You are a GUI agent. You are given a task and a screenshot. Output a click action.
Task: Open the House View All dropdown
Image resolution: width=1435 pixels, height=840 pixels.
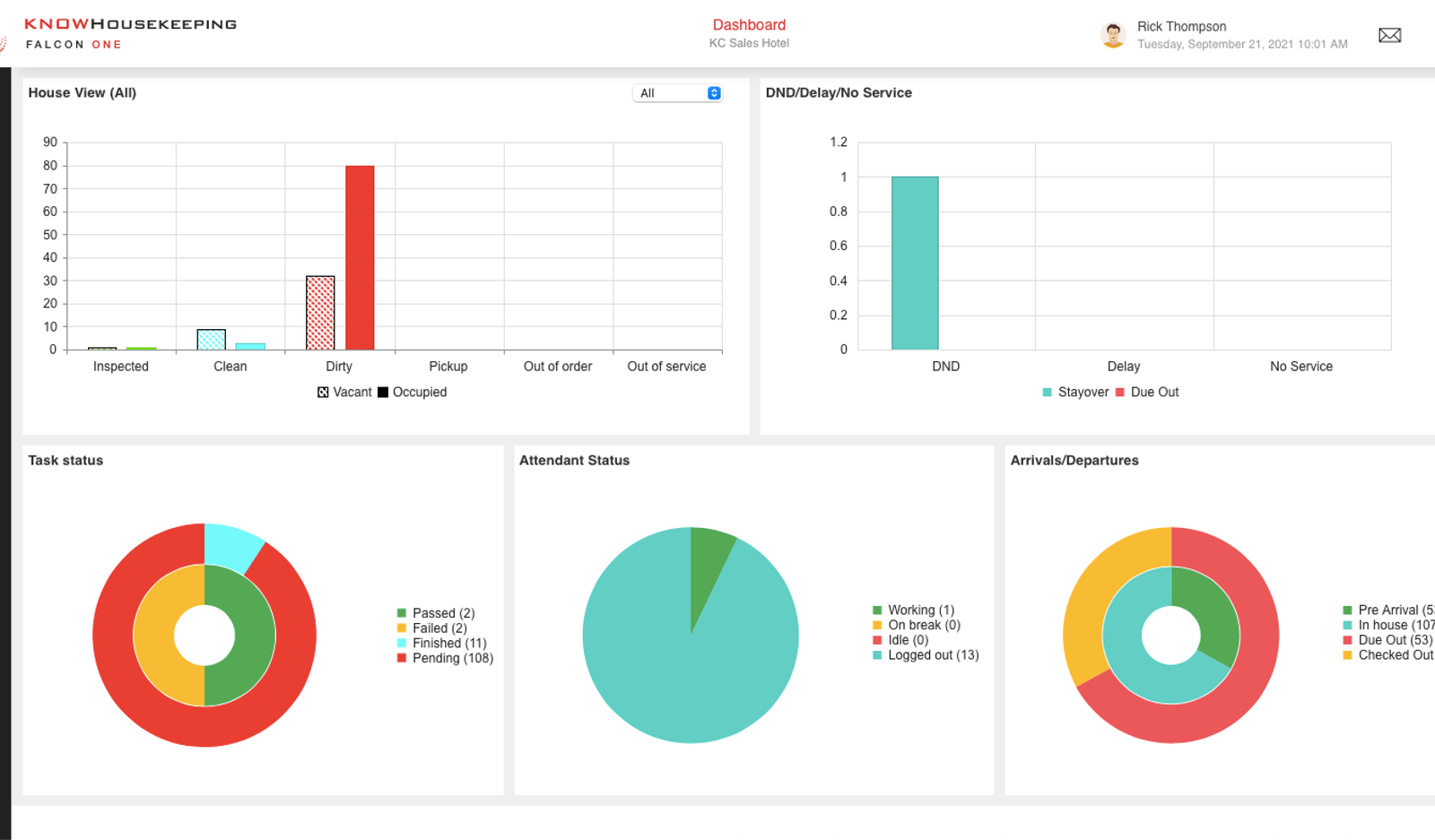tap(677, 93)
